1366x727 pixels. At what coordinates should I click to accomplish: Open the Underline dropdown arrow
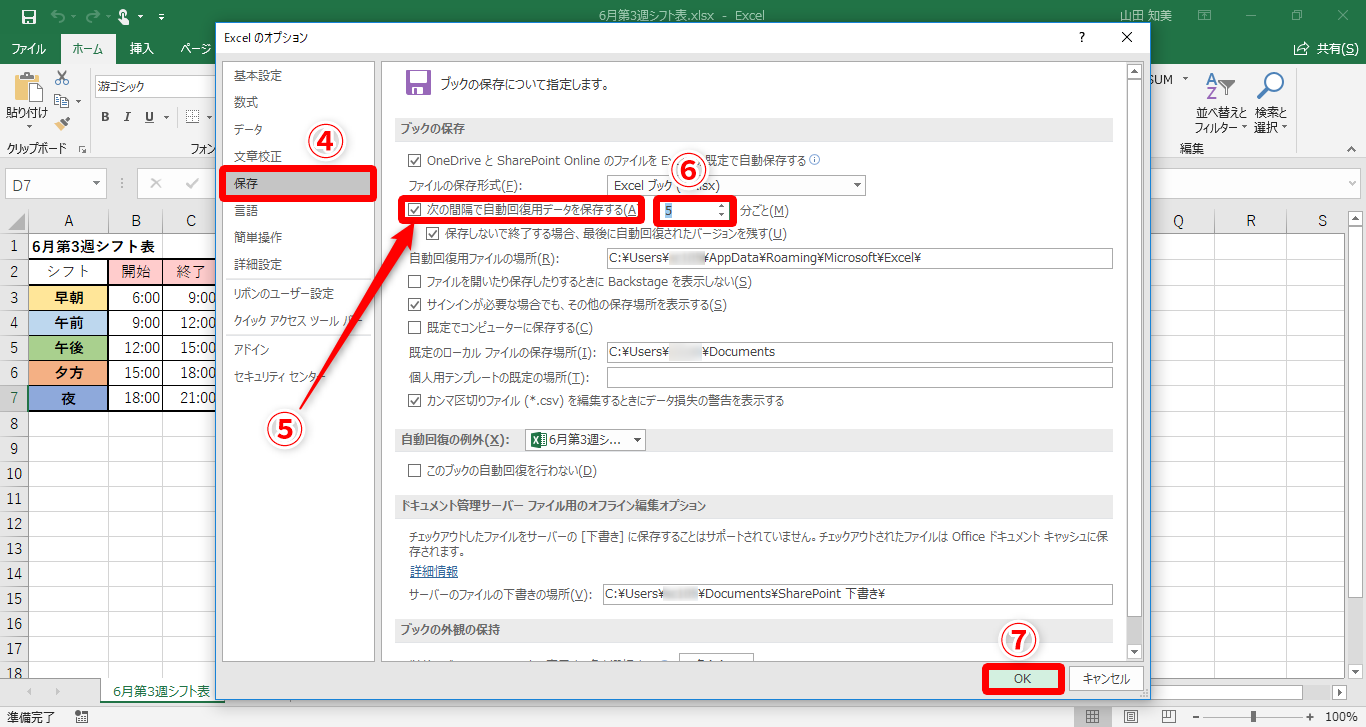pyautogui.click(x=165, y=118)
